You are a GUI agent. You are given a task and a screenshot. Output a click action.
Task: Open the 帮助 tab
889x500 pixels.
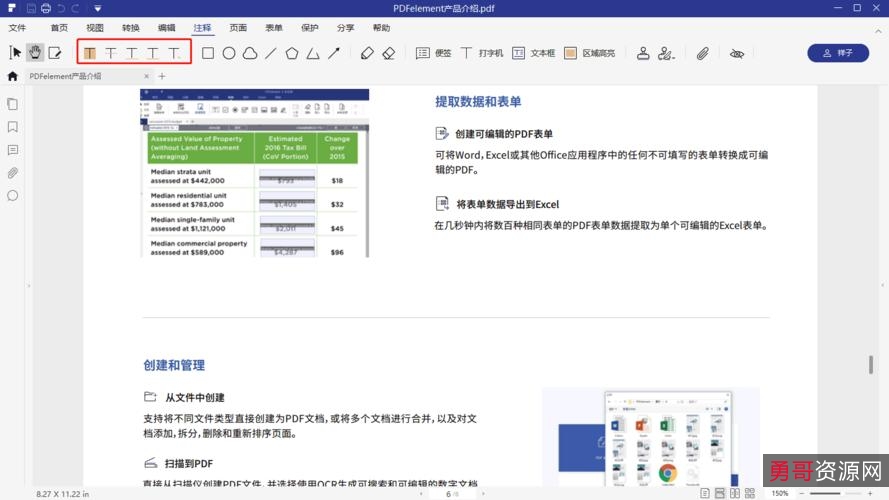click(x=381, y=28)
